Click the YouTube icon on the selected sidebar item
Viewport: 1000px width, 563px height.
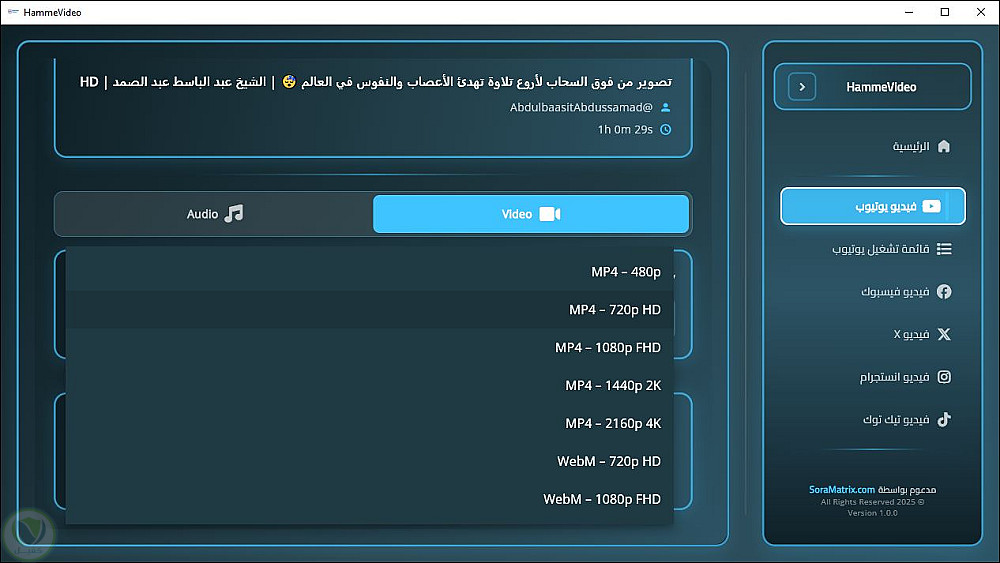(x=931, y=206)
